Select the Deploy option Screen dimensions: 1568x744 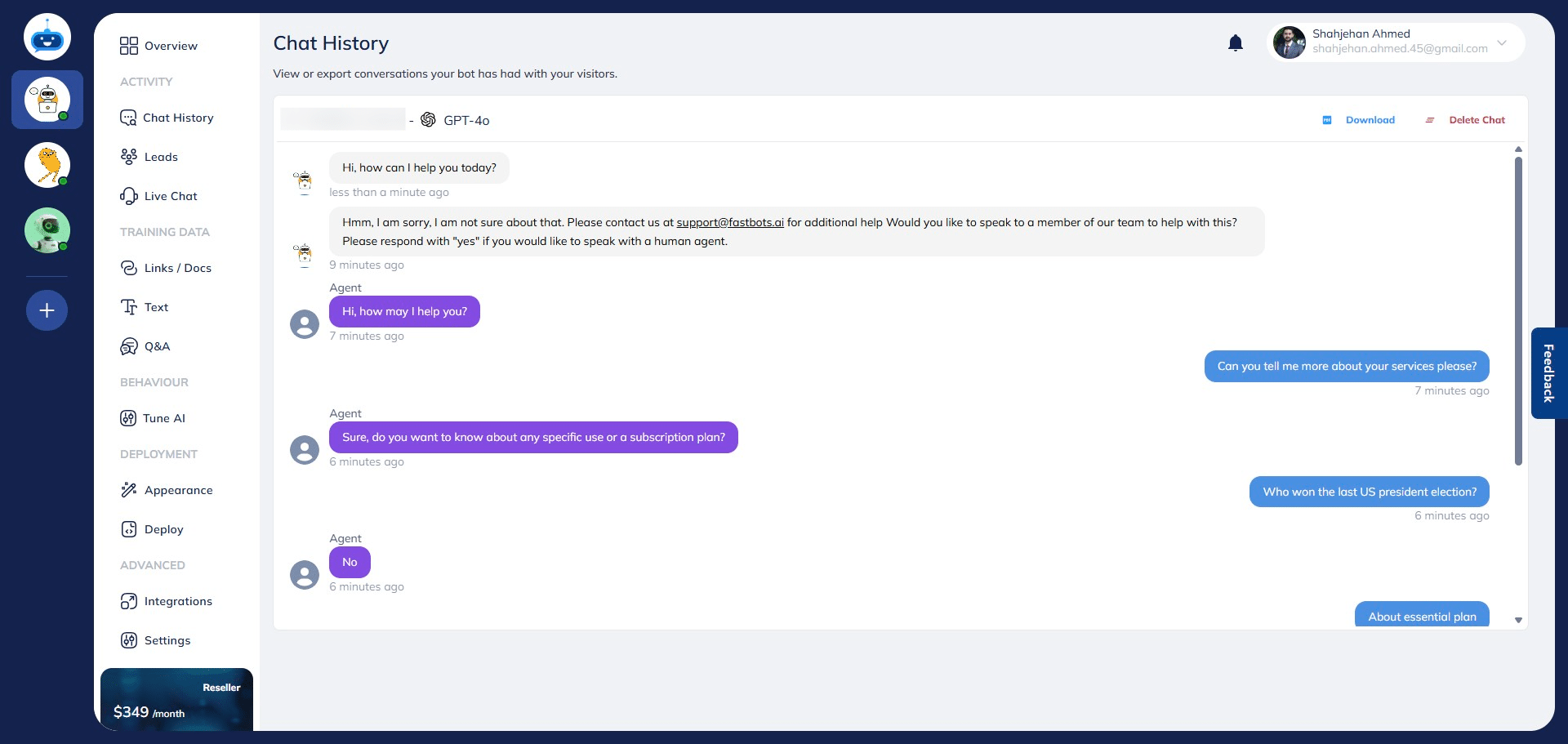pos(162,528)
